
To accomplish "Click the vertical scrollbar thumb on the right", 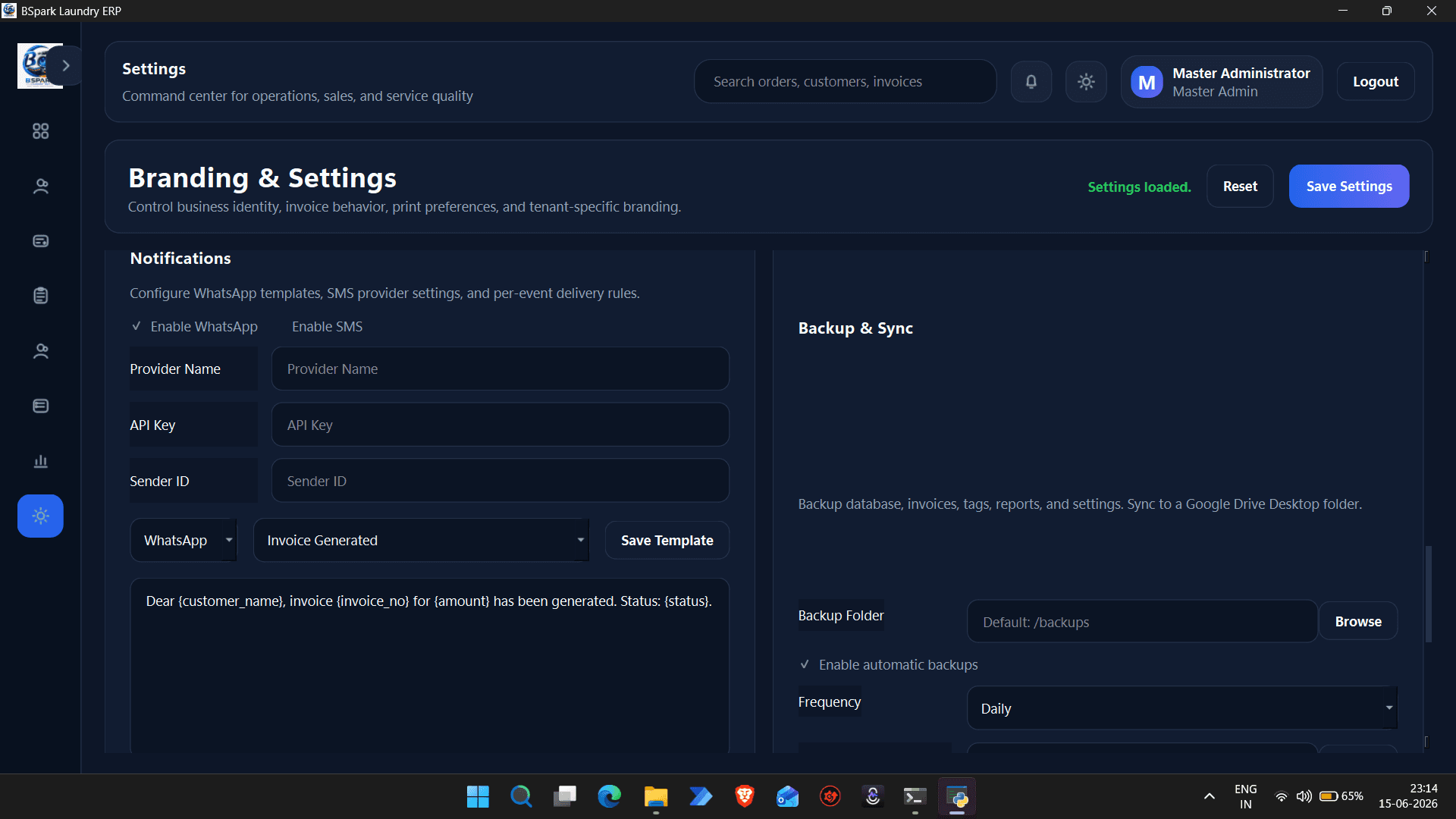I will point(1429,595).
